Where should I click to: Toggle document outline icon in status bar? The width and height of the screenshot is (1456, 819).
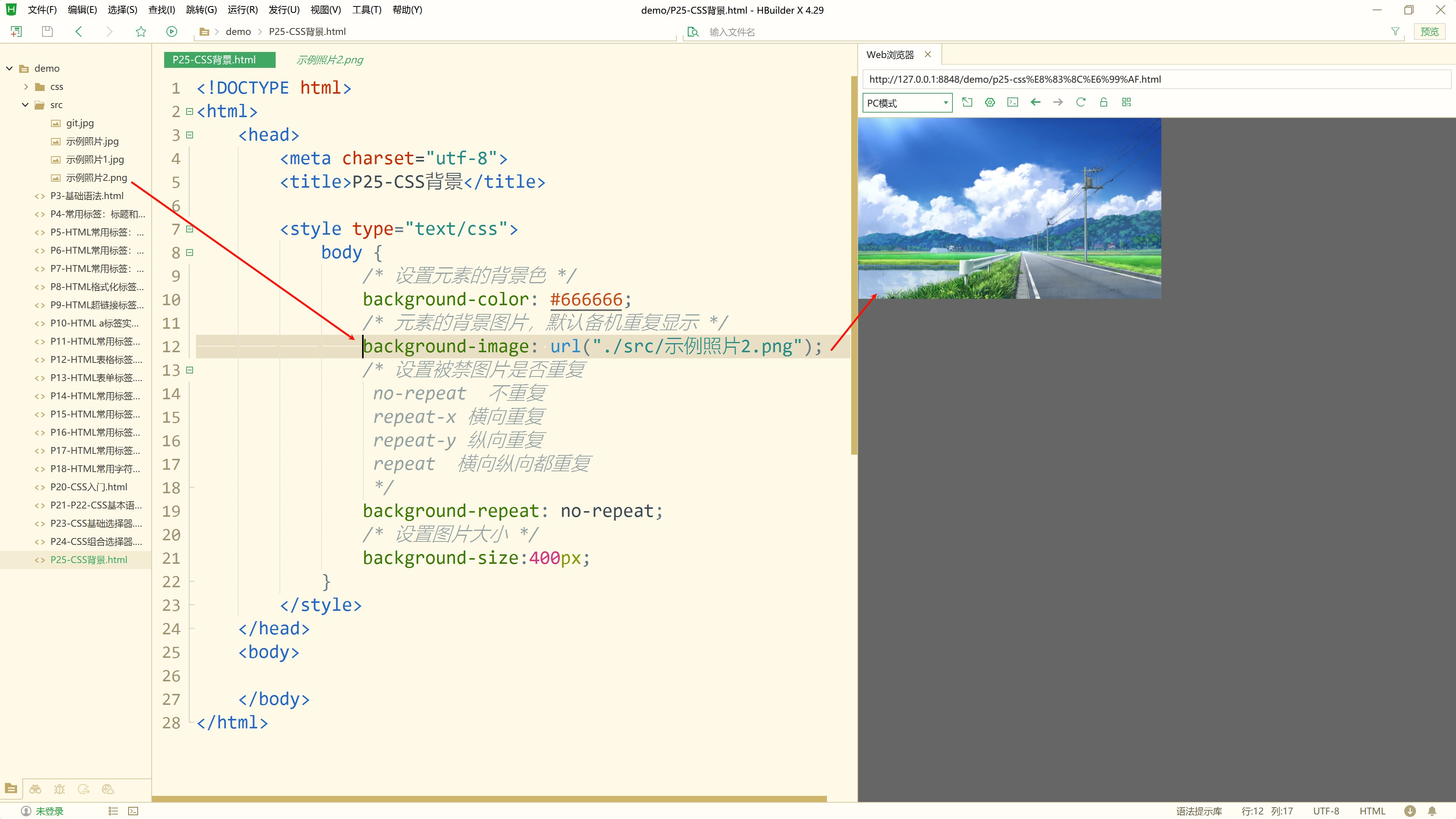click(x=113, y=811)
